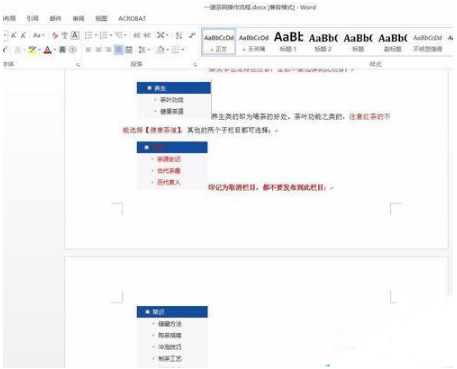Toggle the highlighted Justify alignment

tap(119, 50)
